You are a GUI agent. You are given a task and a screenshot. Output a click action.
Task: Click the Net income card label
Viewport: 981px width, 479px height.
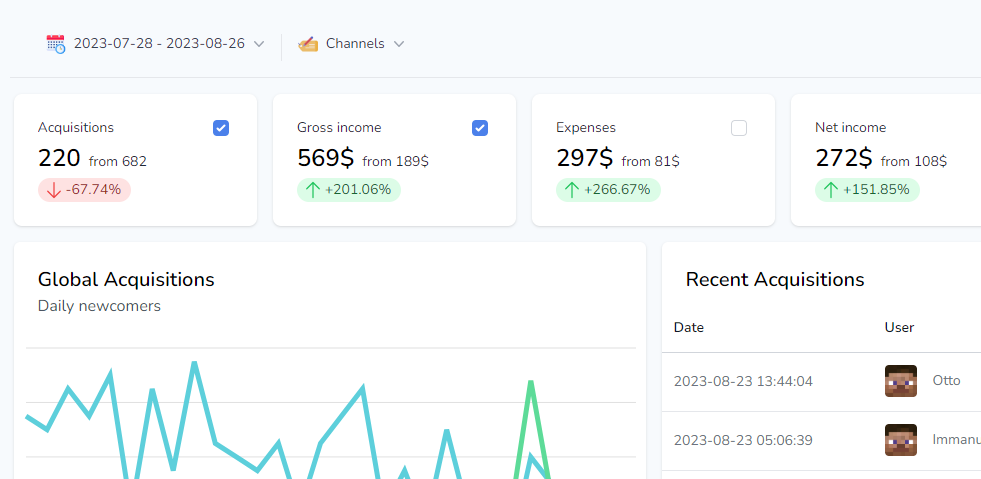pos(850,128)
